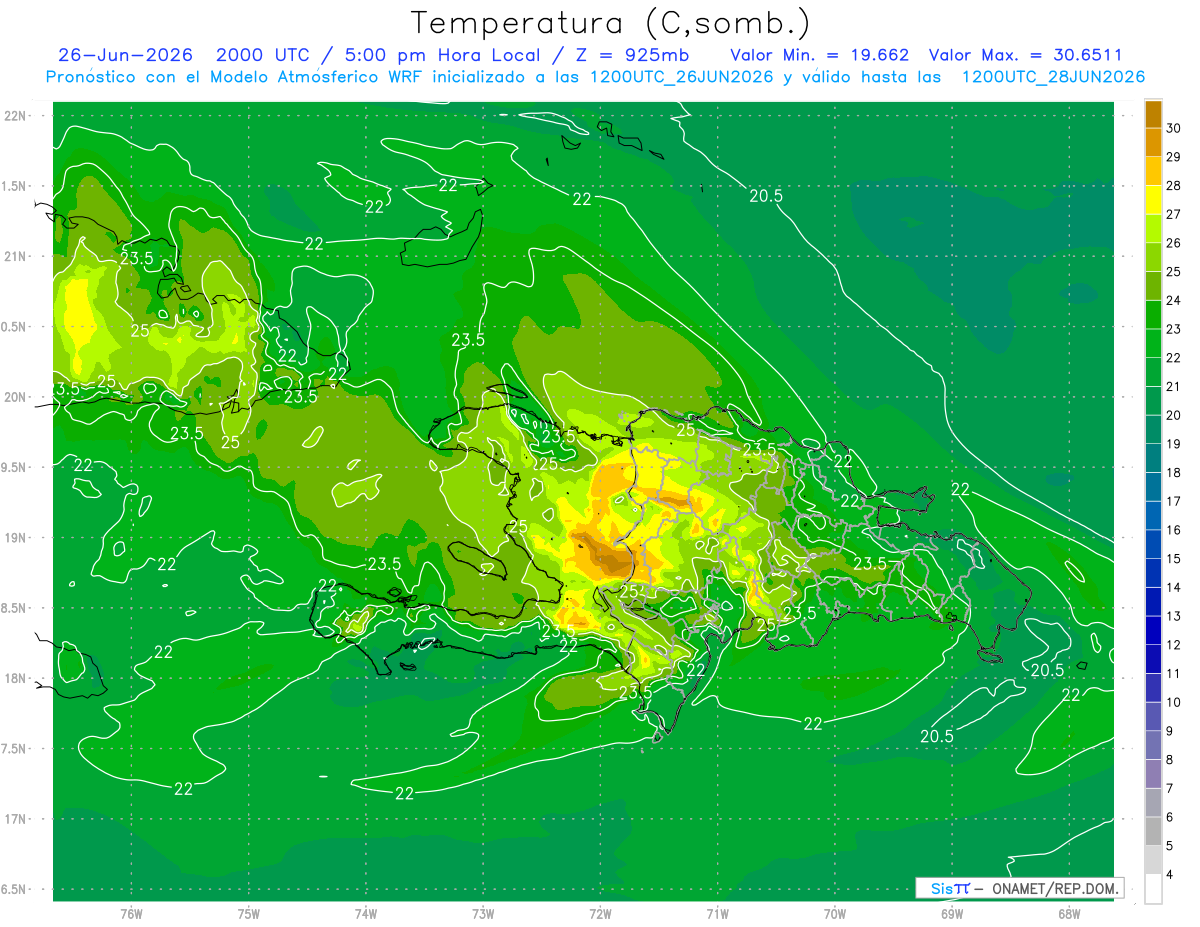Click the 72W longitude axis label
The height and width of the screenshot is (927, 1200).
[600, 914]
